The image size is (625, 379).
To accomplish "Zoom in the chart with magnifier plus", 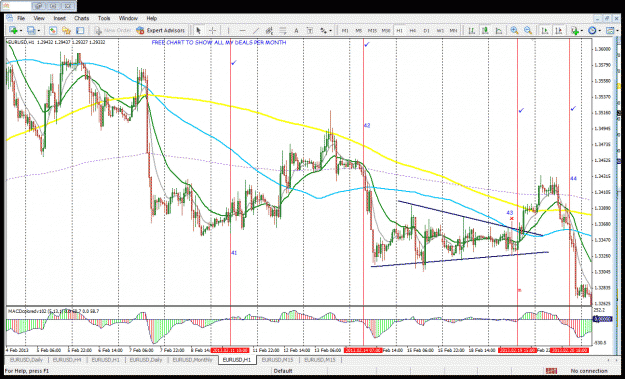I will click(x=514, y=30).
